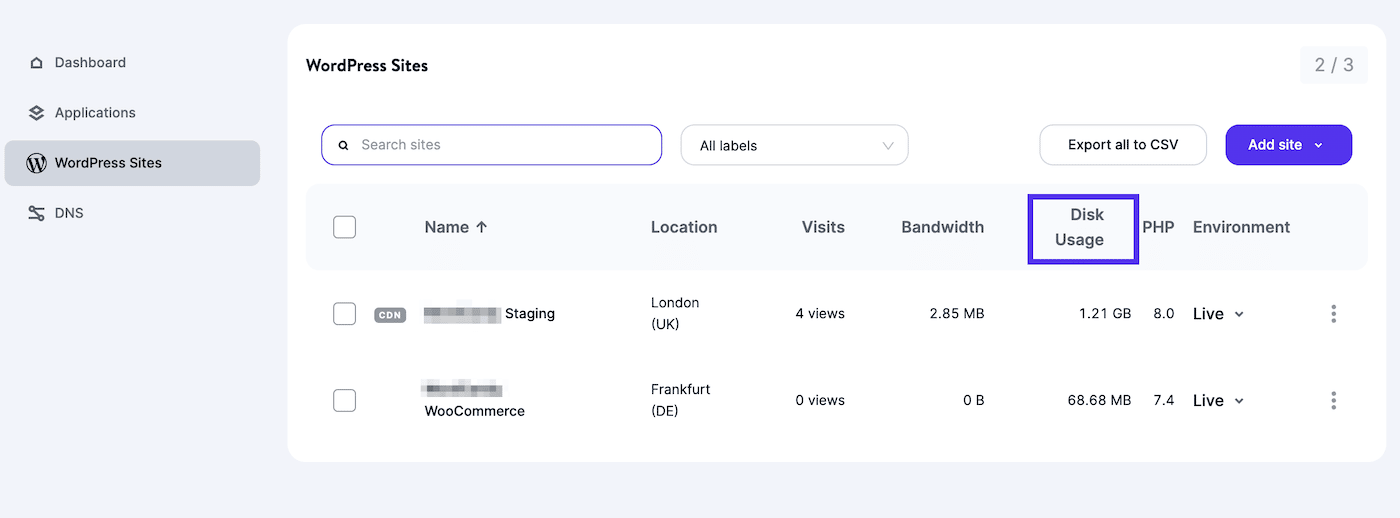The height and width of the screenshot is (518, 1400).
Task: Click the PHP column header
Action: click(x=1158, y=227)
